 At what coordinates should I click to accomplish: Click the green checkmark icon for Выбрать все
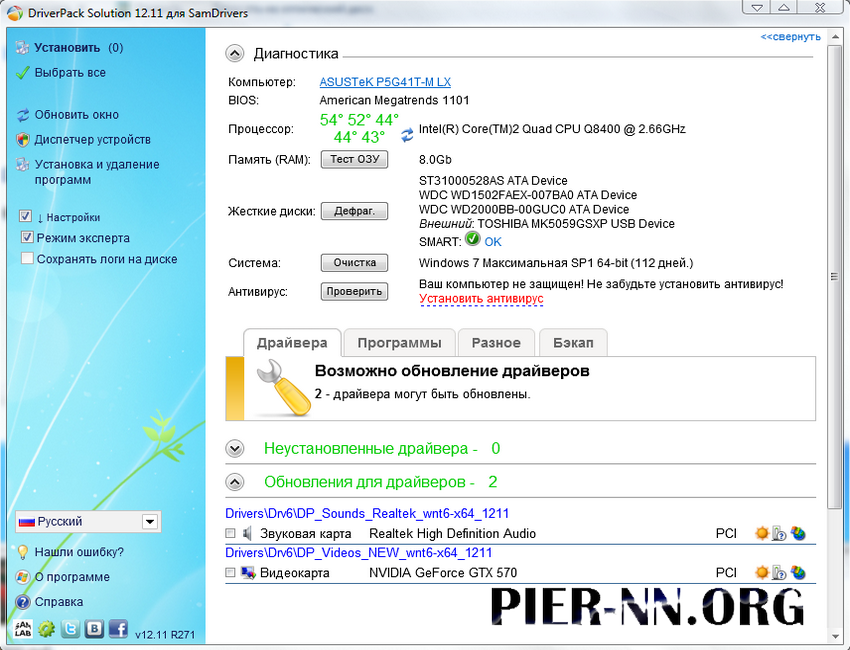23,73
